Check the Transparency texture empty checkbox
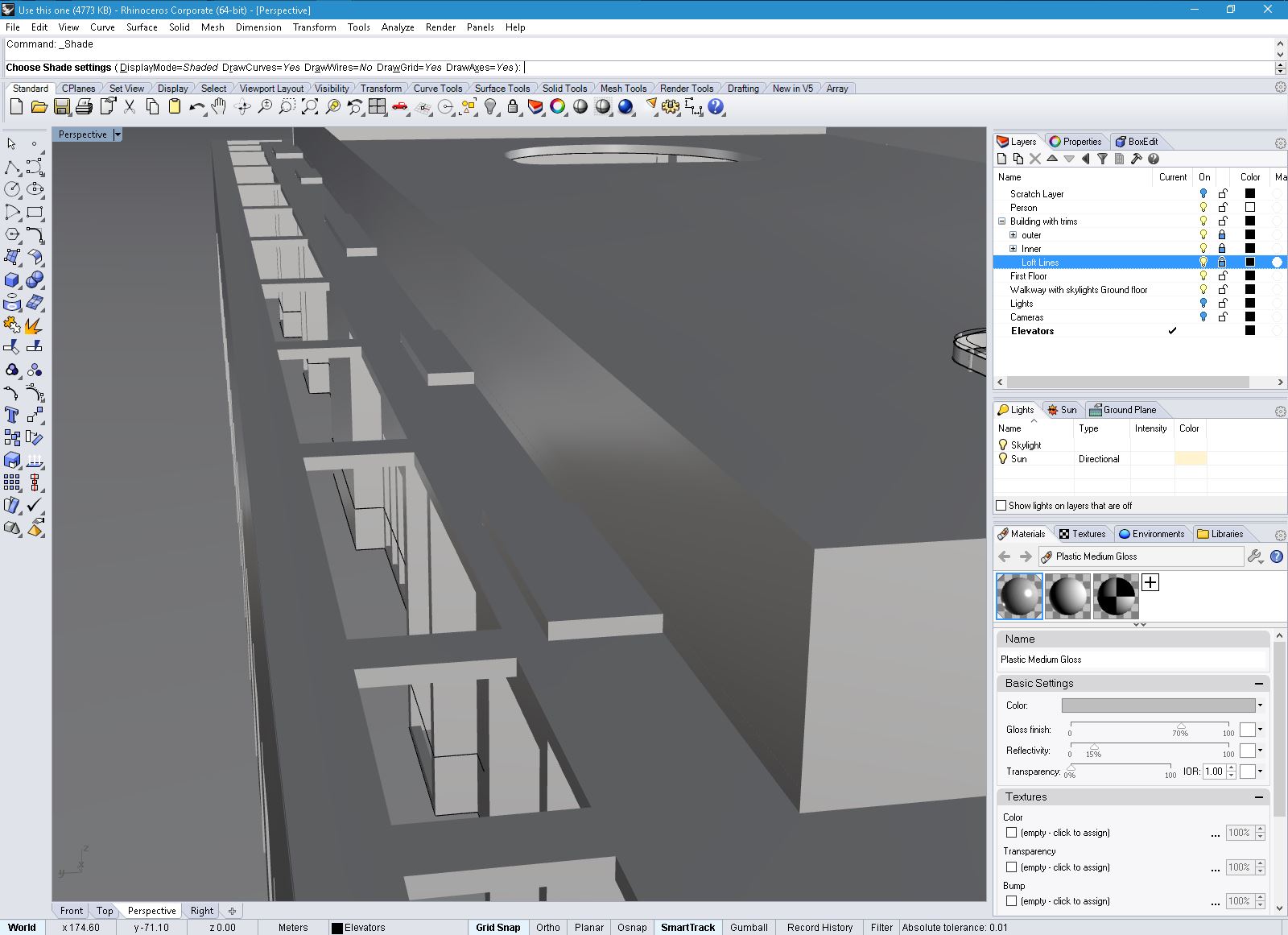 [1012, 867]
